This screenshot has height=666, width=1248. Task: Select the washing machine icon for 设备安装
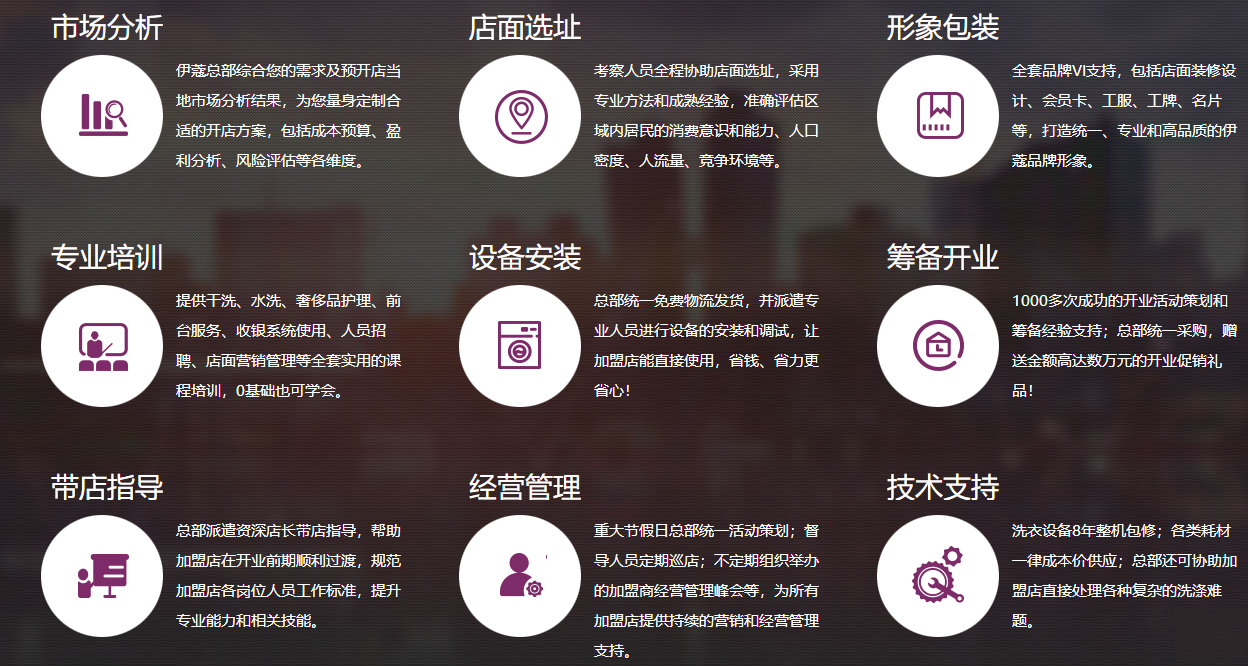pos(519,345)
